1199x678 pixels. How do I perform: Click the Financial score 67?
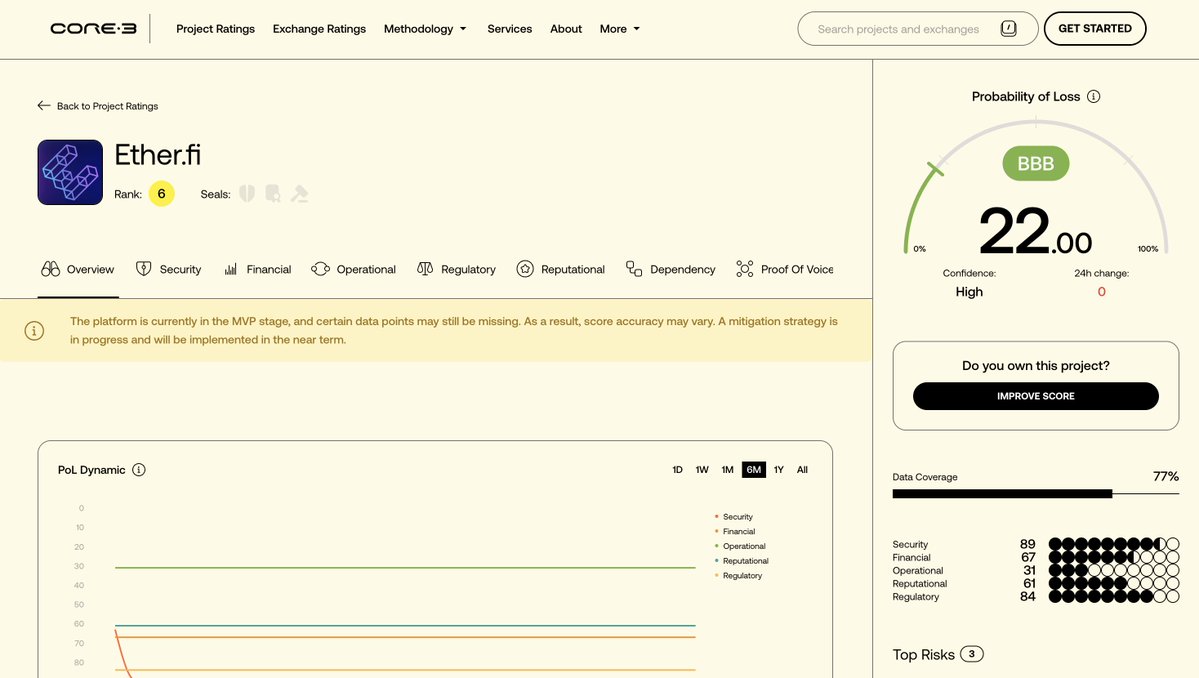coord(1028,557)
